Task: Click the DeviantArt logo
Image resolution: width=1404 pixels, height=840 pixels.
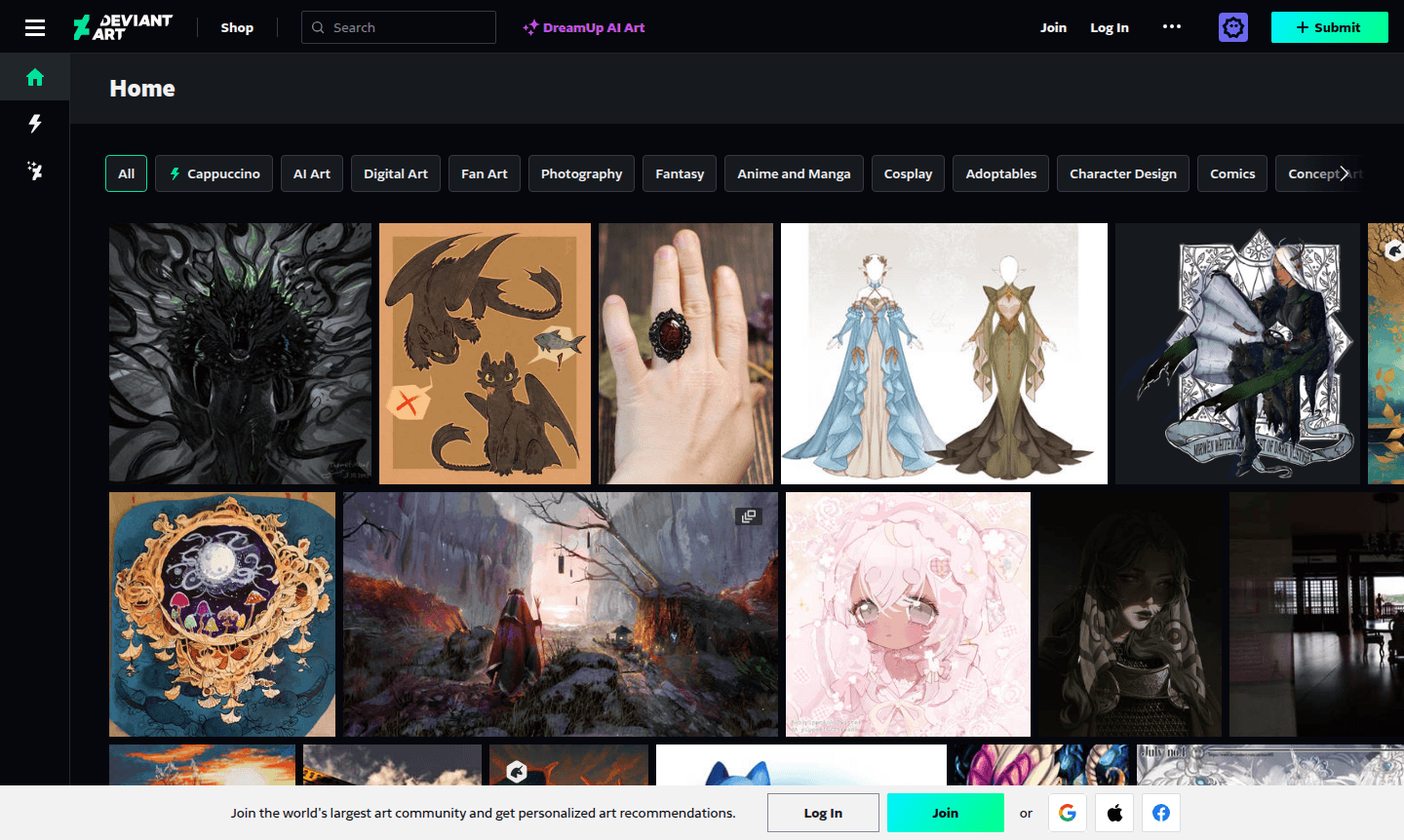Action: (124, 26)
